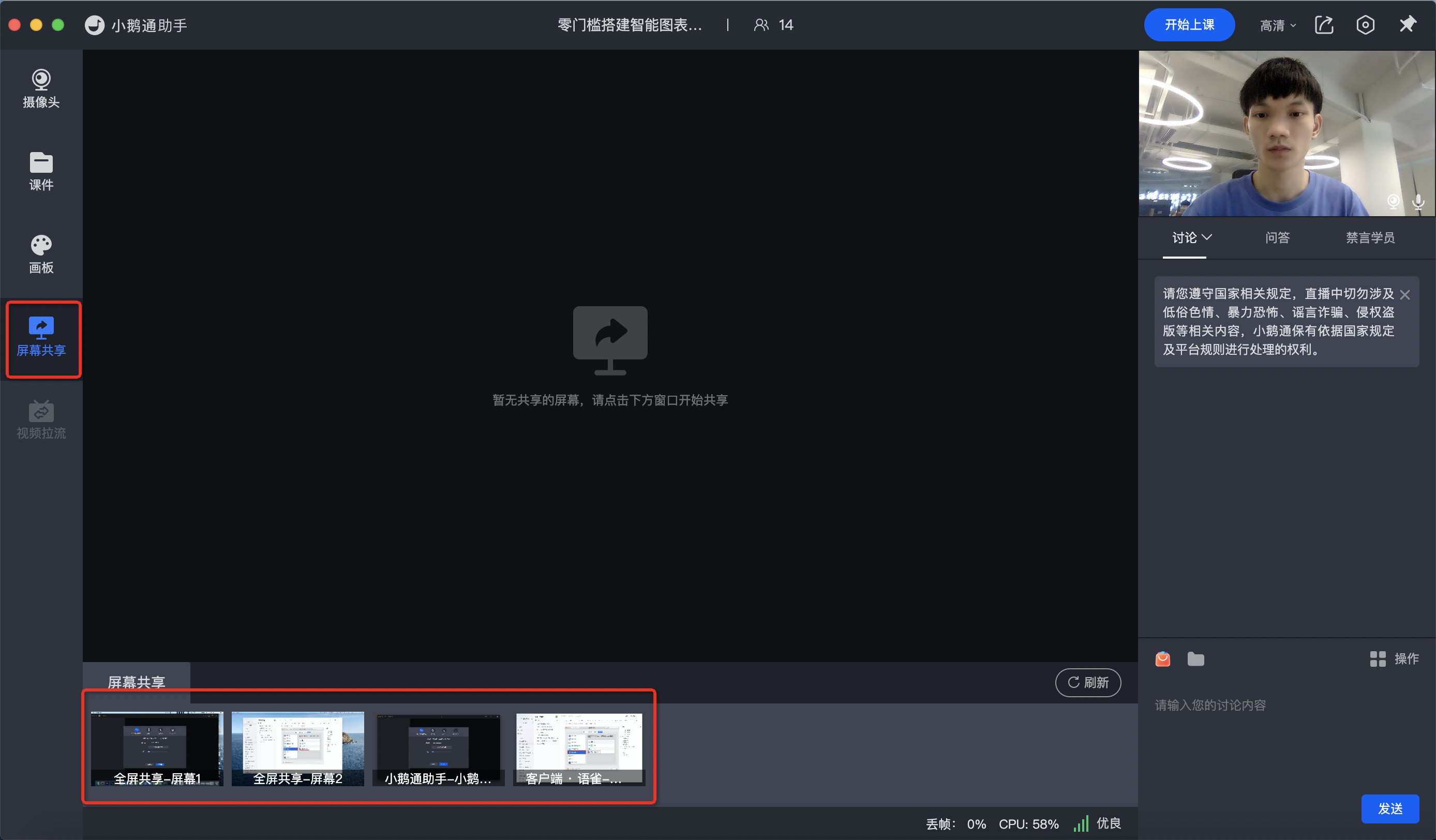Open the 课件 courseware folder
The width and height of the screenshot is (1436, 840).
pos(40,171)
